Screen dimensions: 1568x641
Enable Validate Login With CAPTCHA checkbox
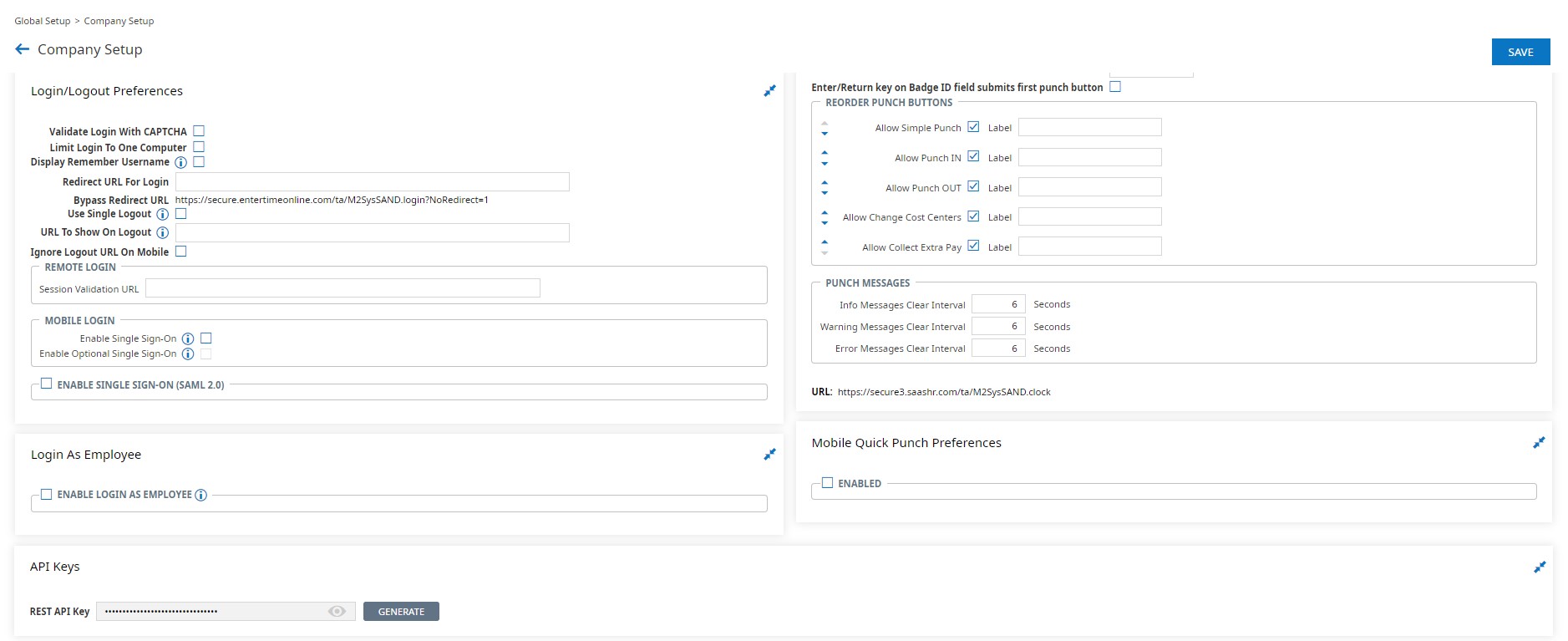pos(199,131)
